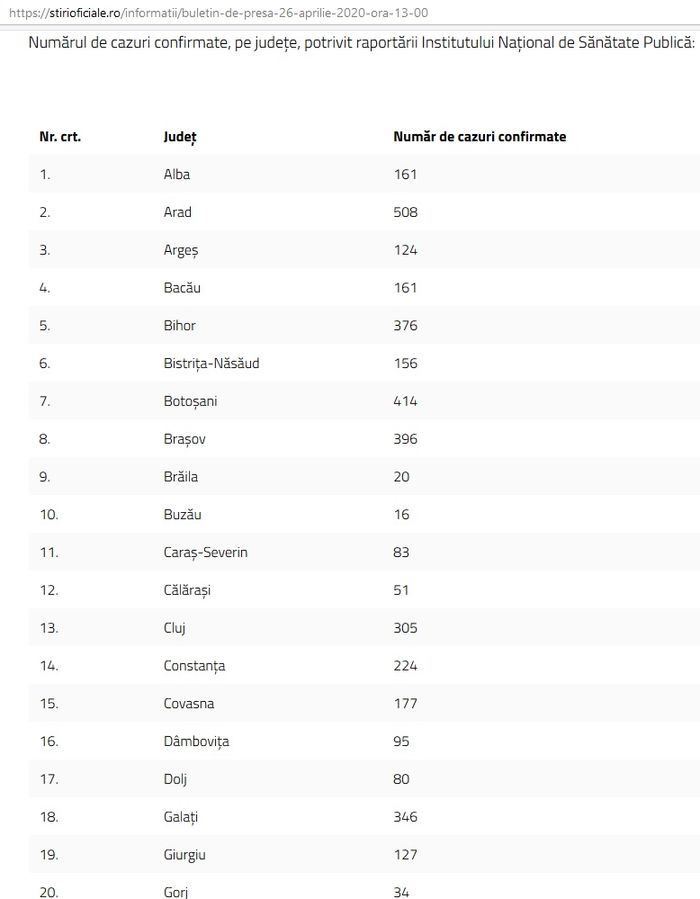The width and height of the screenshot is (700, 899).
Task: Select the Covasna value 177
Action: pyautogui.click(x=405, y=704)
